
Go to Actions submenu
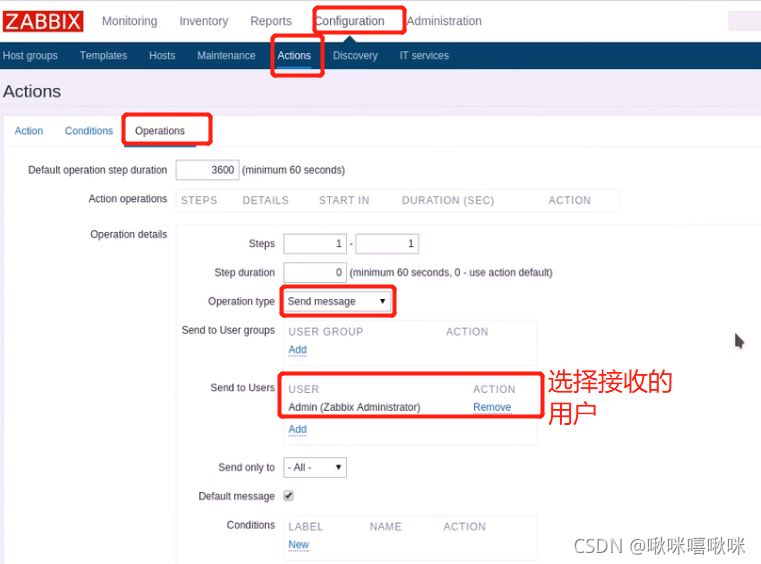pyautogui.click(x=294, y=55)
